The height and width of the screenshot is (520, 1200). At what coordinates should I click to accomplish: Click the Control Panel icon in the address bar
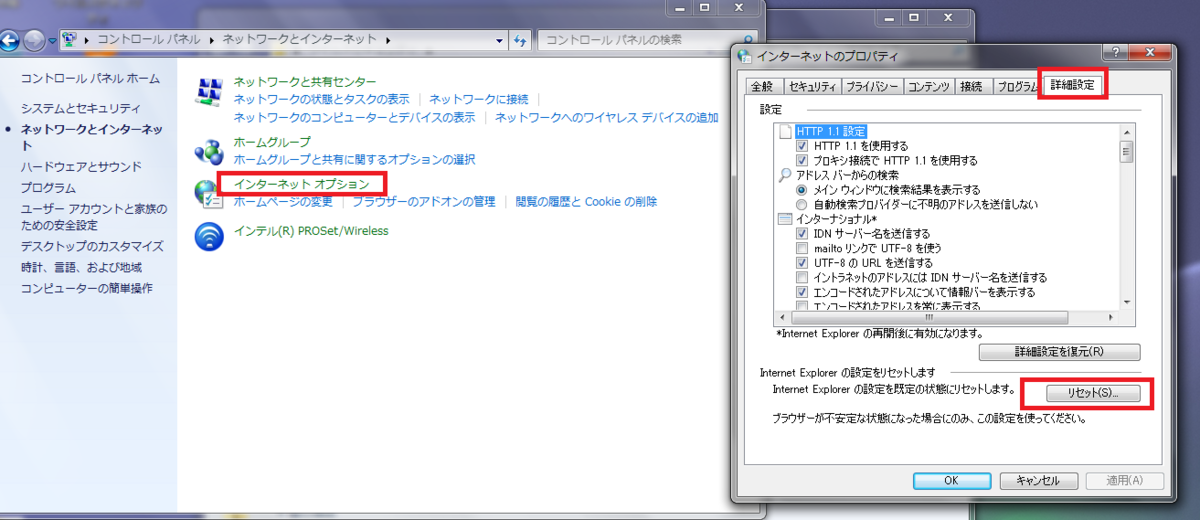(x=69, y=40)
